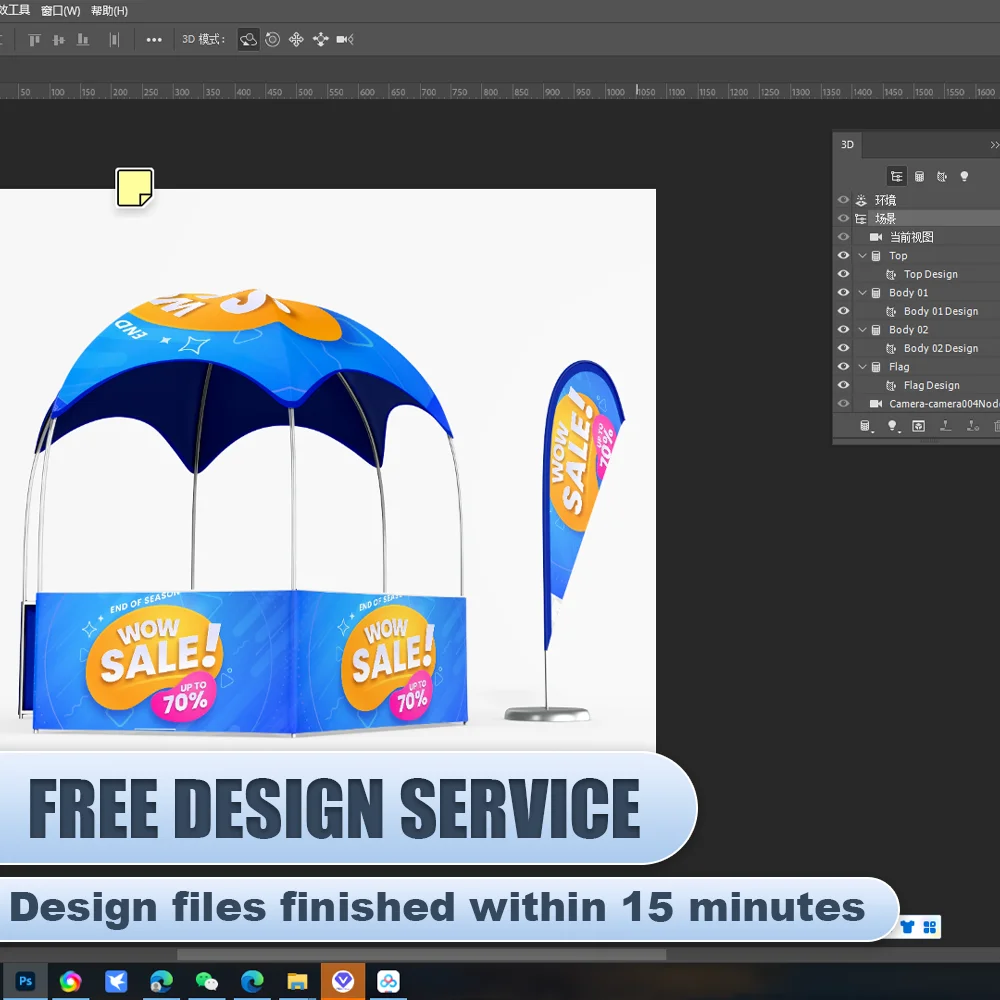Screen dimensions: 1000x1000
Task: Collapse the Top mesh group
Action: [862, 256]
